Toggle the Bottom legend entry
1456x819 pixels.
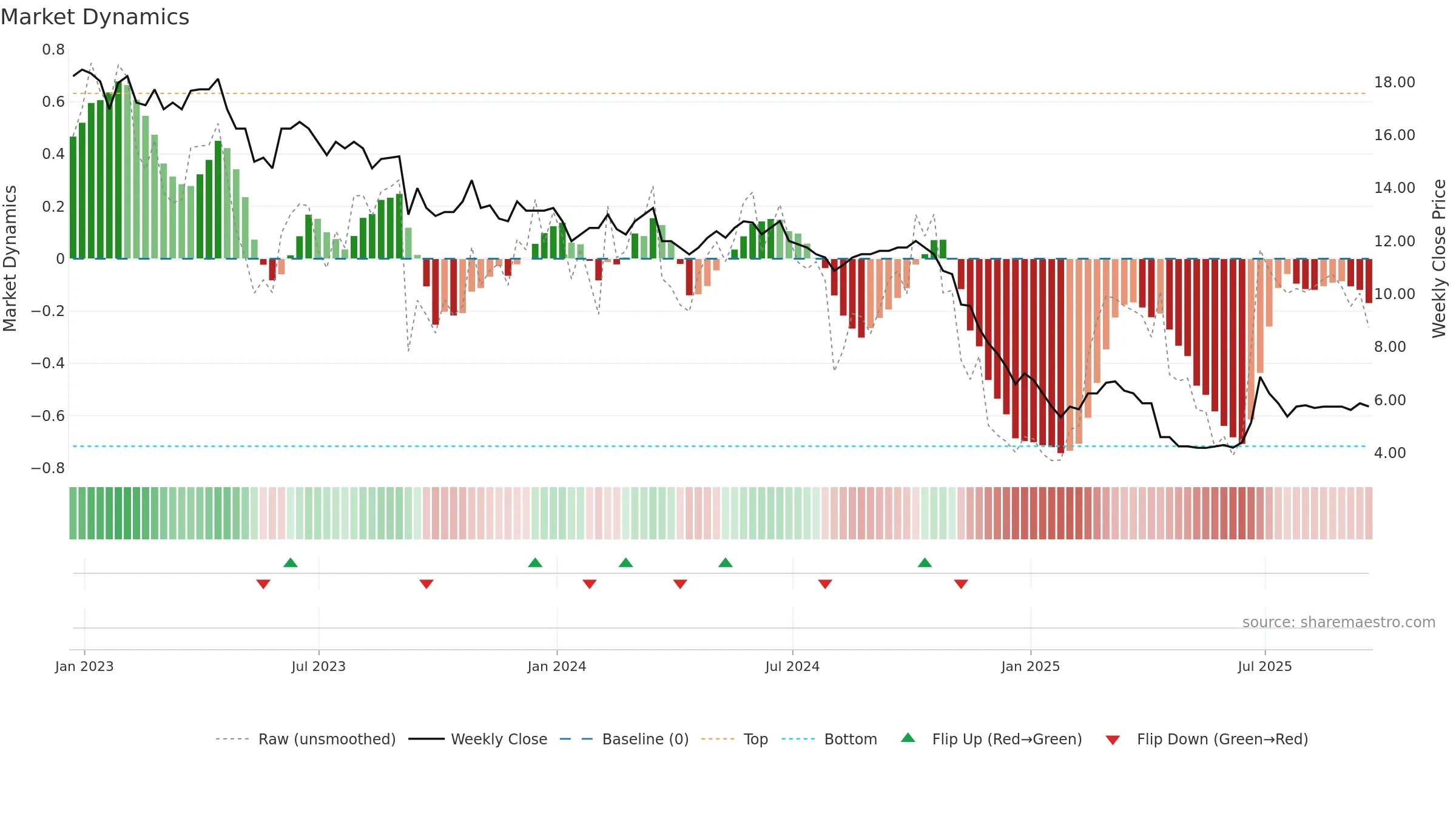[829, 739]
